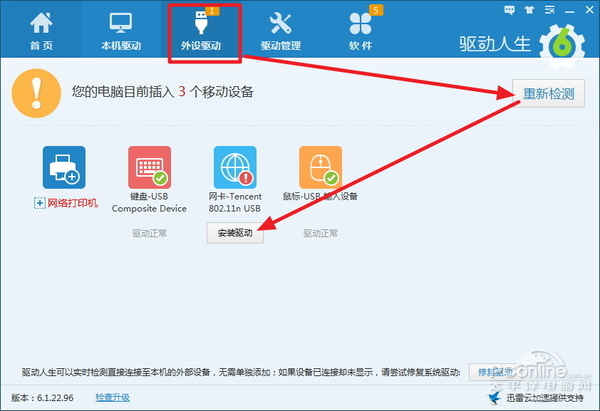Click 安装驱动 for the Tencent network card

tap(235, 233)
